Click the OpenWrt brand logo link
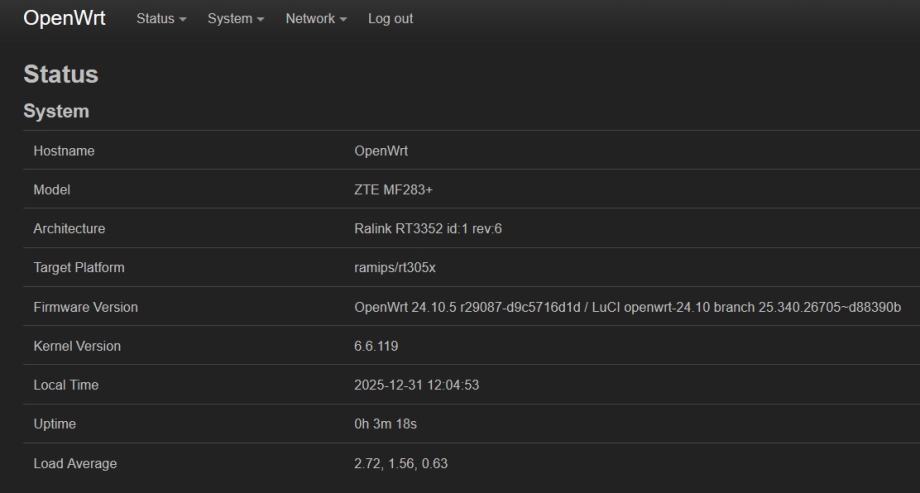This screenshot has height=493, width=920. tap(64, 18)
